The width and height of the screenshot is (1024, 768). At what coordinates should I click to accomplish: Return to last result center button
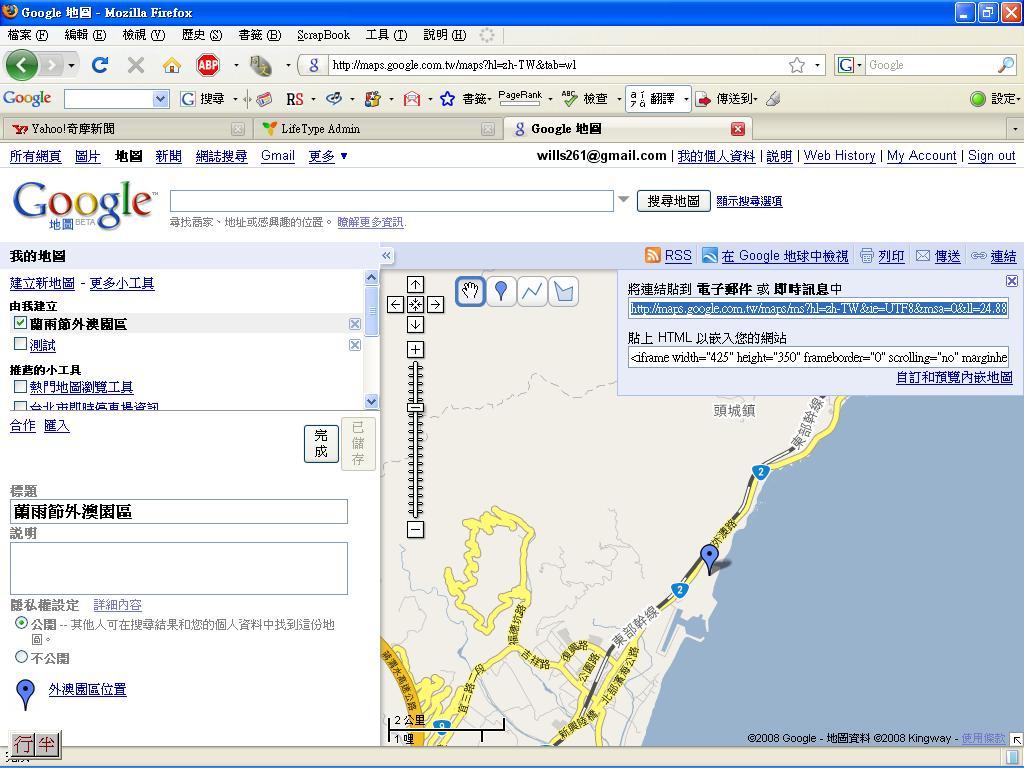[415, 304]
